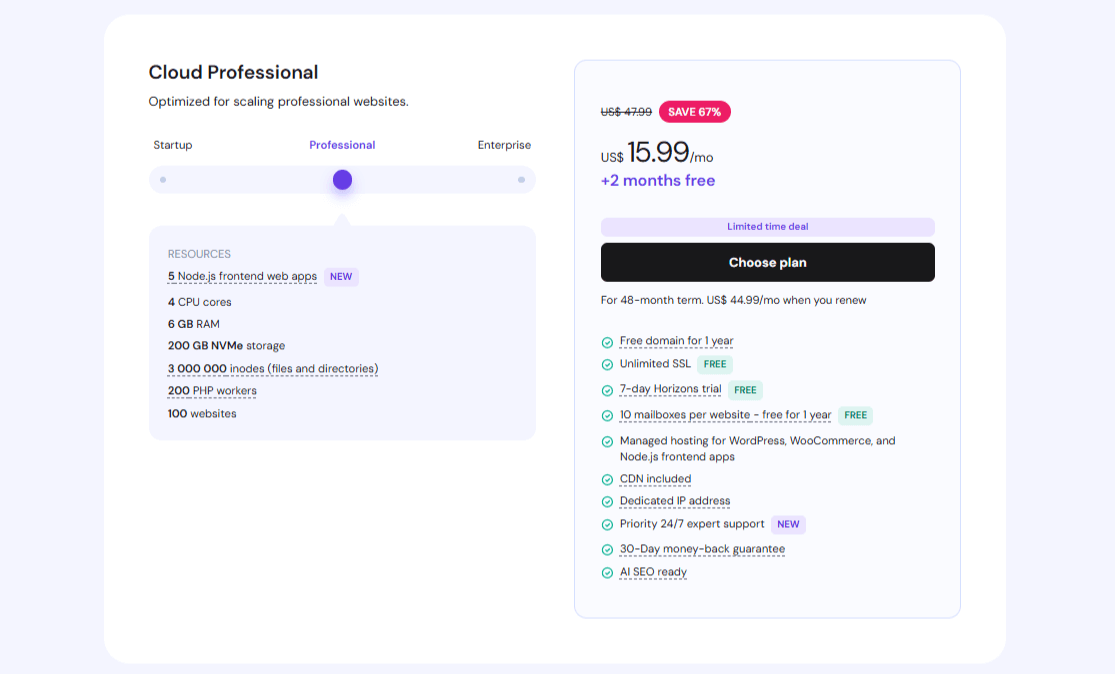Screen dimensions: 1115x674
Task: Click the checkmark icon beside CDN included
Action: (x=608, y=479)
